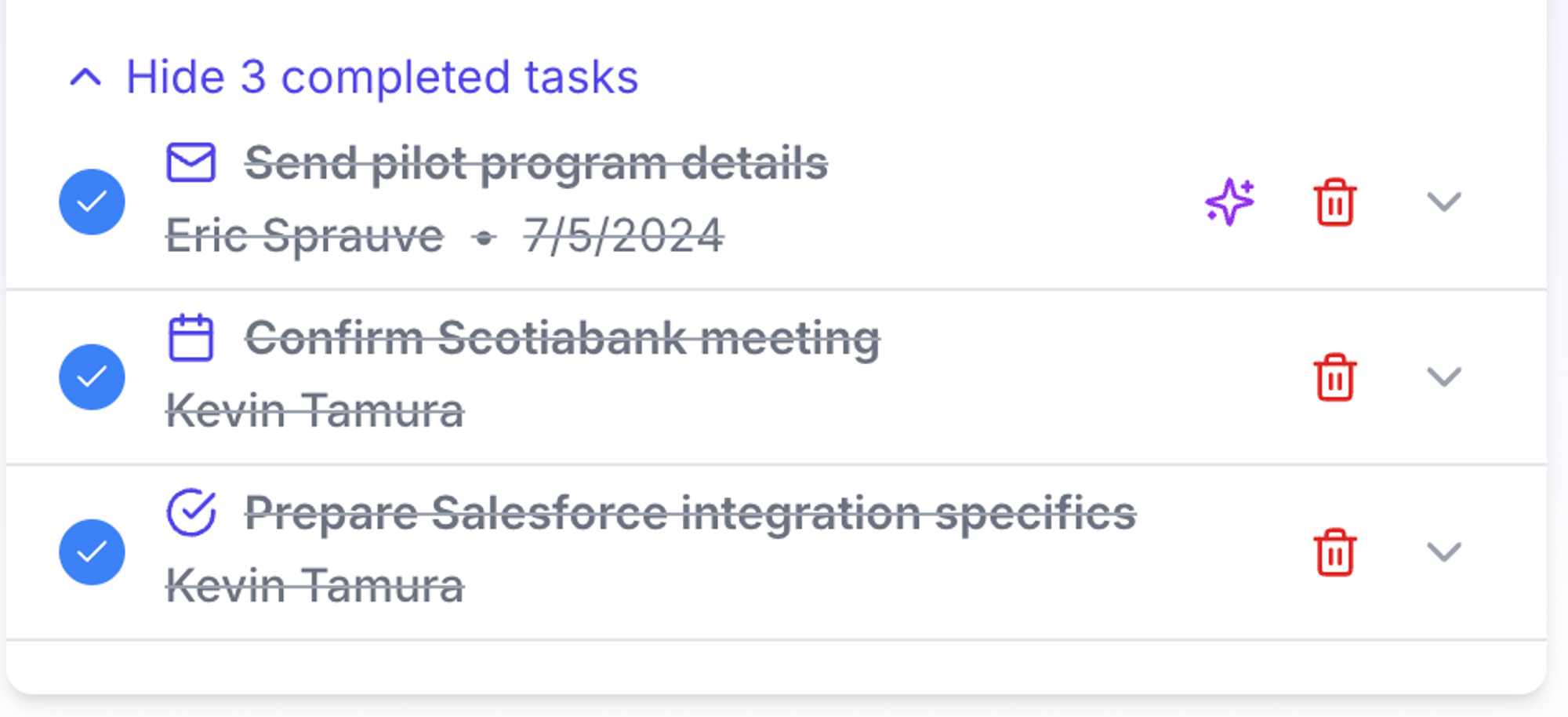Click the Hide 3 completed tasks link

pyautogui.click(x=382, y=77)
